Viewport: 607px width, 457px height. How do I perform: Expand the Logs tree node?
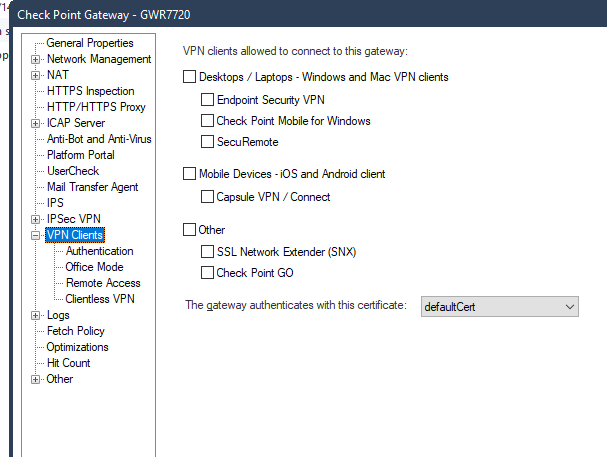coord(35,315)
